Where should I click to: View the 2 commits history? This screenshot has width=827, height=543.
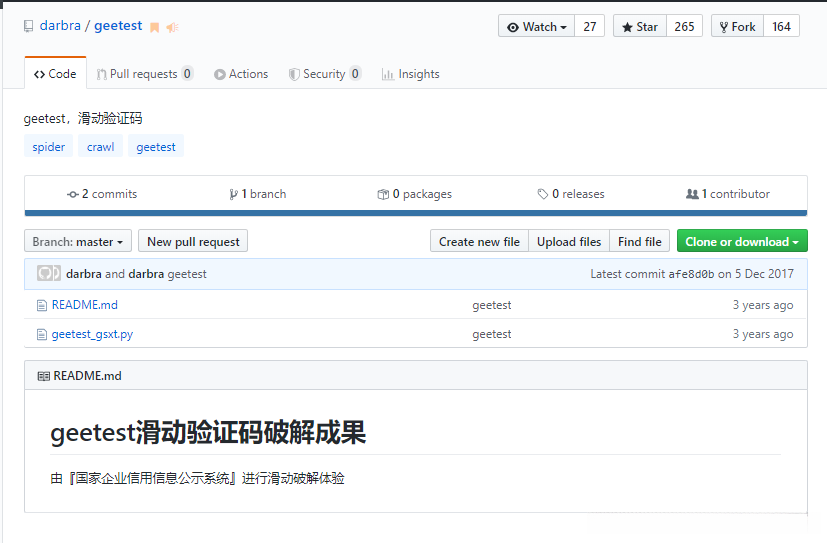tap(102, 194)
